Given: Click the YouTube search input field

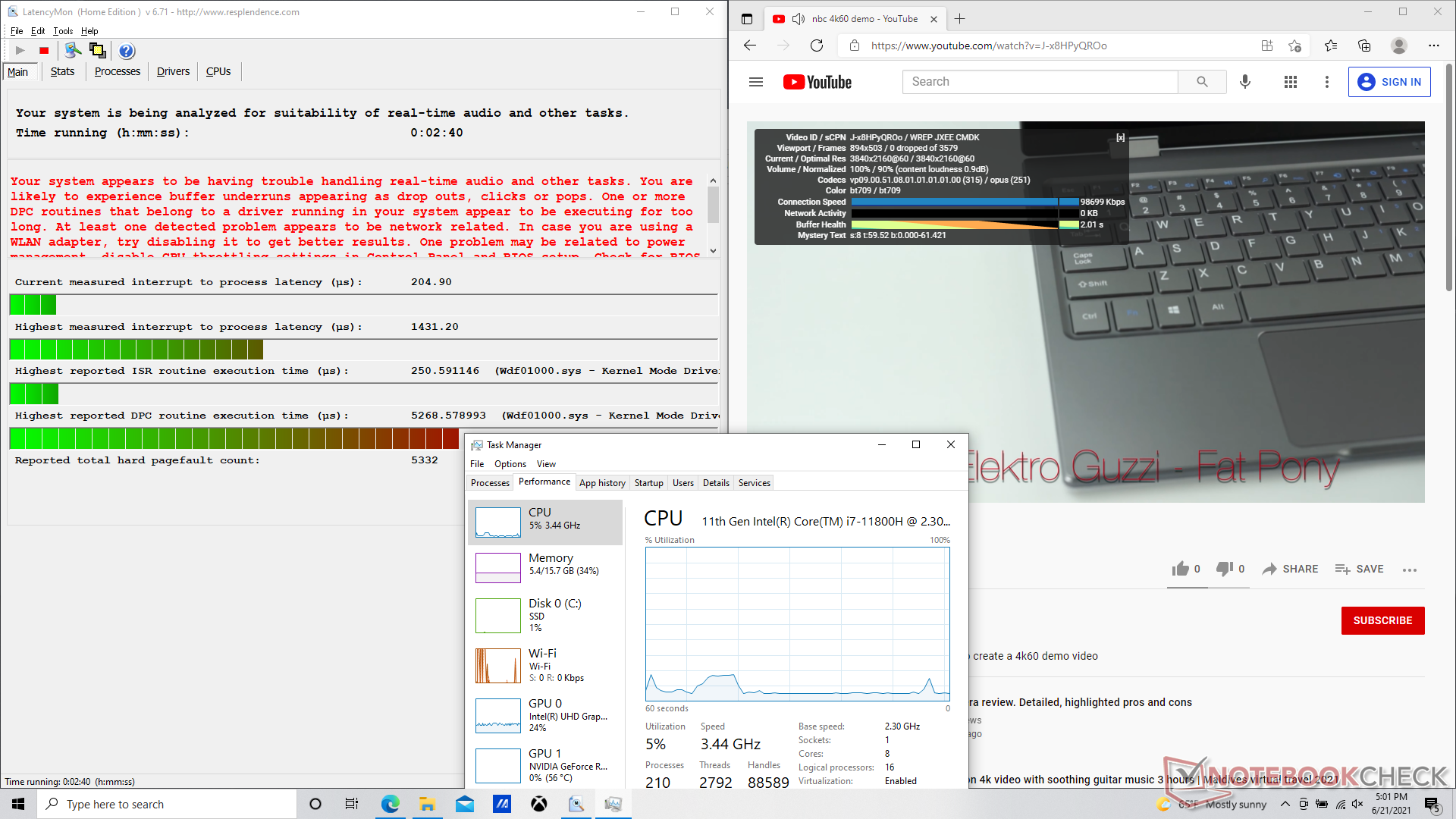Looking at the screenshot, I should 1039,82.
